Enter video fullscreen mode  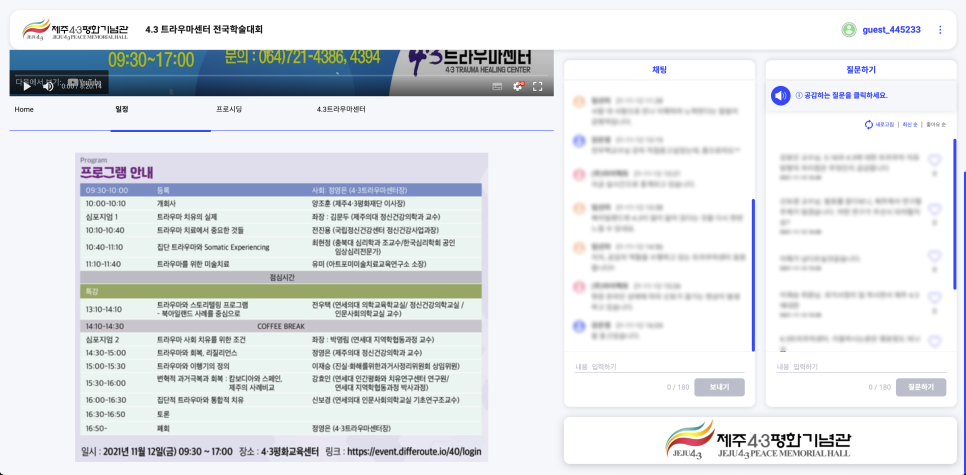537,87
